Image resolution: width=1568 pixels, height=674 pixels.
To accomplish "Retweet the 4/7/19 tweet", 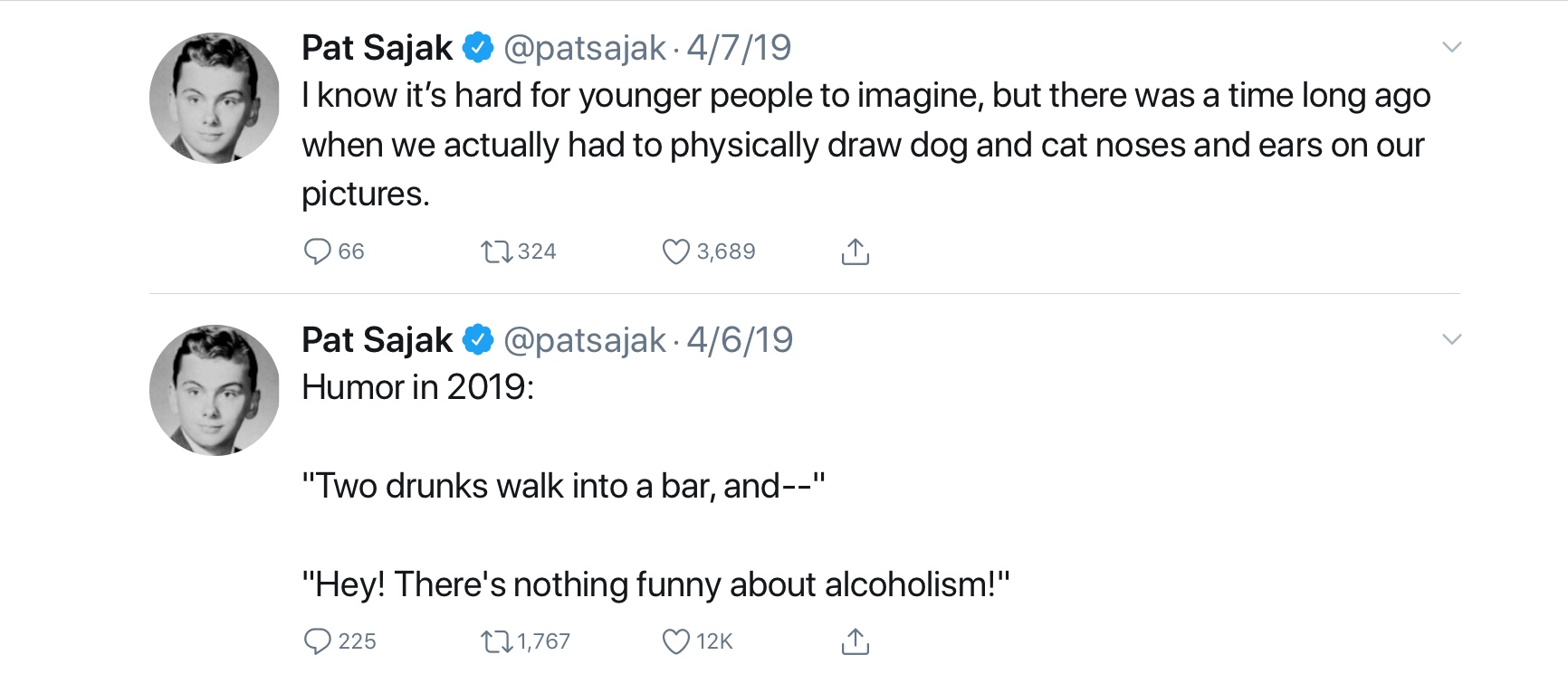I will coord(497,251).
